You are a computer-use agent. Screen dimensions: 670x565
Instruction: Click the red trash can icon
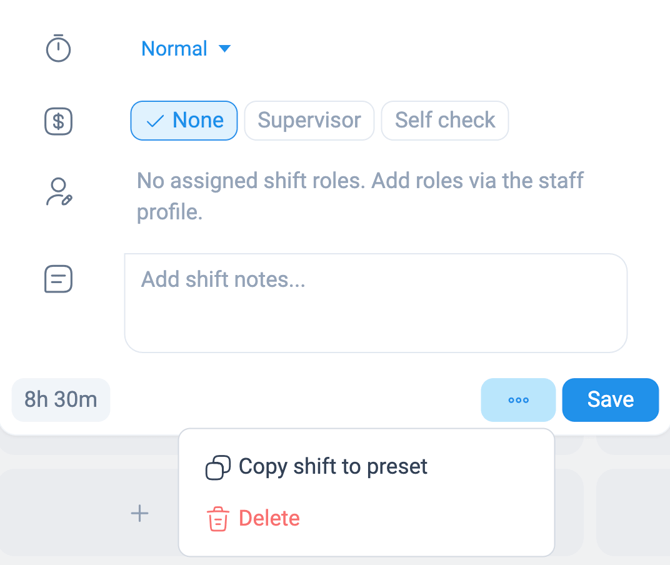point(218,519)
